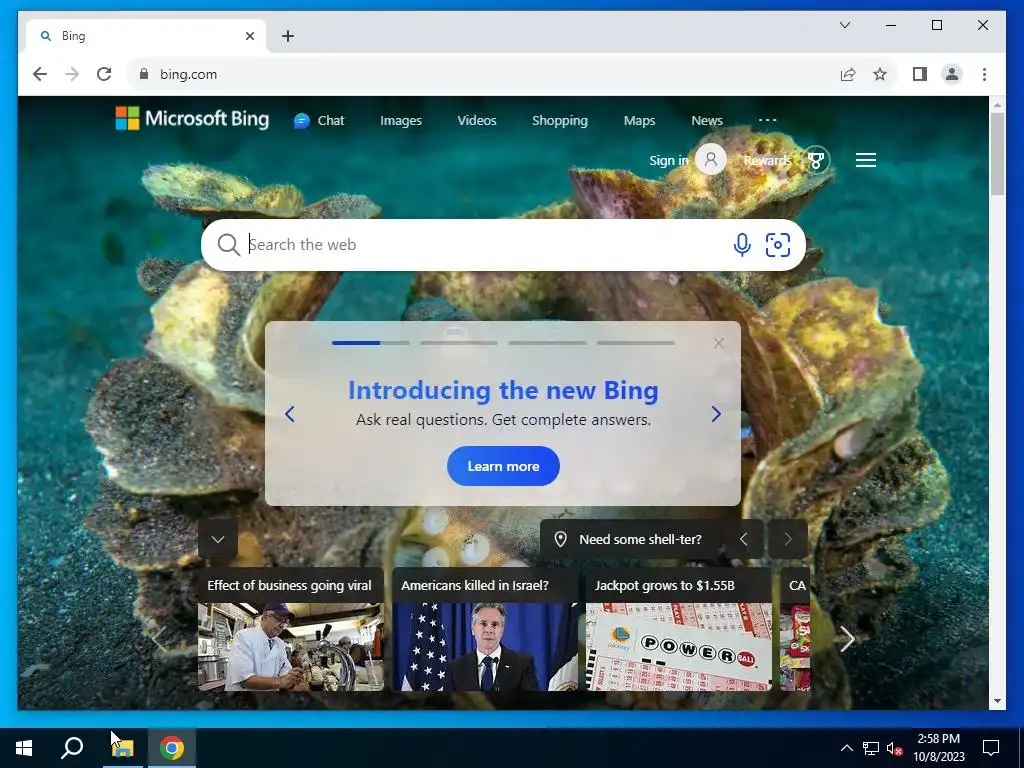
Task: Collapse the news feed chevron
Action: tap(218, 539)
